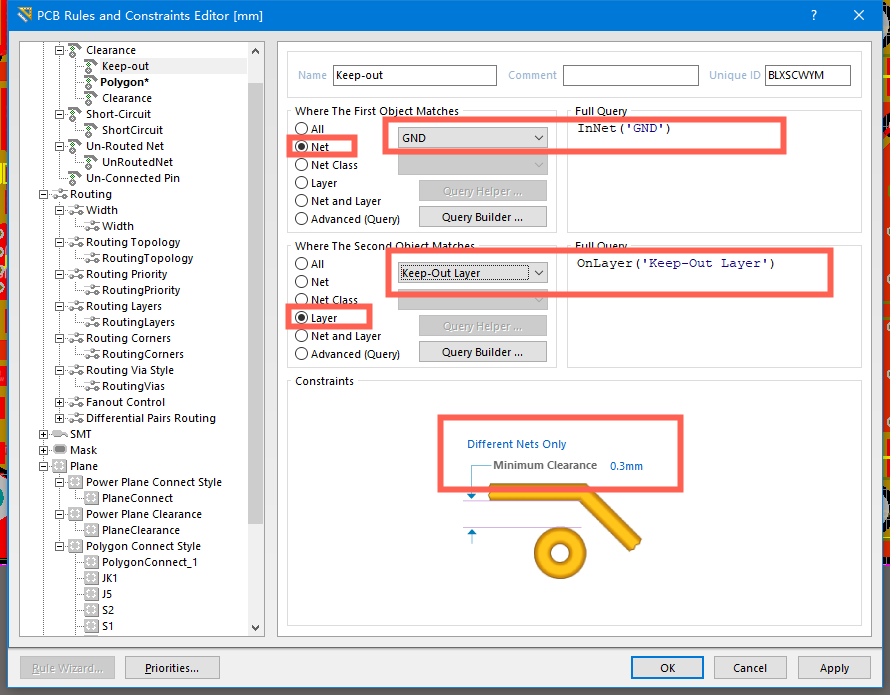This screenshot has height=695, width=890.
Task: Click the UnRoutedNet rule icon
Action: tap(90, 162)
